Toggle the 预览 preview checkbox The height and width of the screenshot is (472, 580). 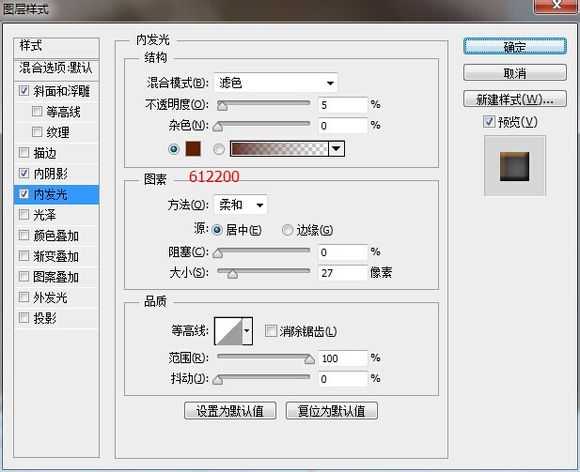pyautogui.click(x=489, y=121)
